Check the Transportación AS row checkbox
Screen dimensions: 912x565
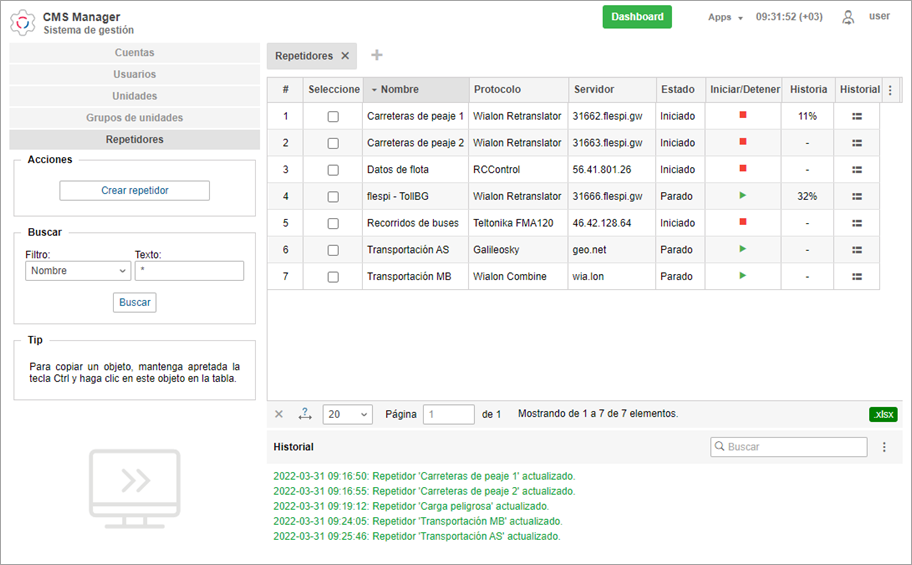click(333, 250)
